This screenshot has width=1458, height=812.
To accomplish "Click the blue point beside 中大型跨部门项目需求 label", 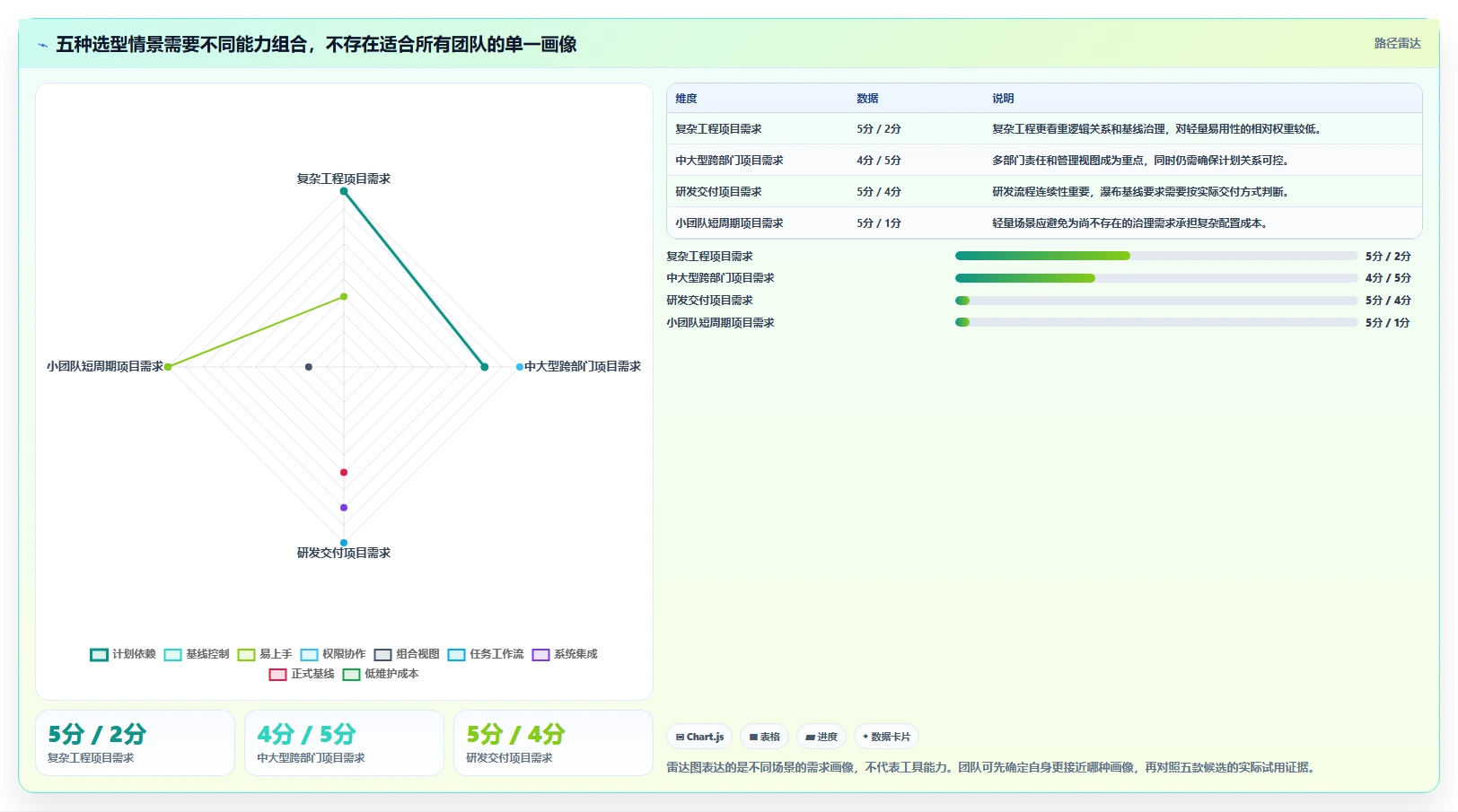I will click(520, 367).
